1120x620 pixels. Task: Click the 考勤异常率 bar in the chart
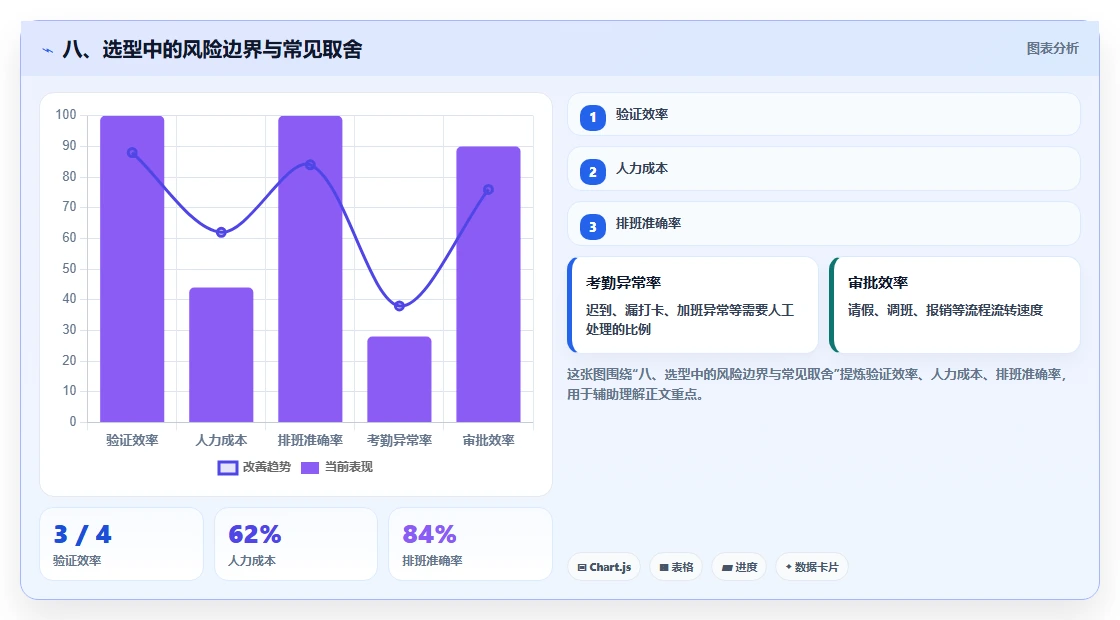point(399,379)
